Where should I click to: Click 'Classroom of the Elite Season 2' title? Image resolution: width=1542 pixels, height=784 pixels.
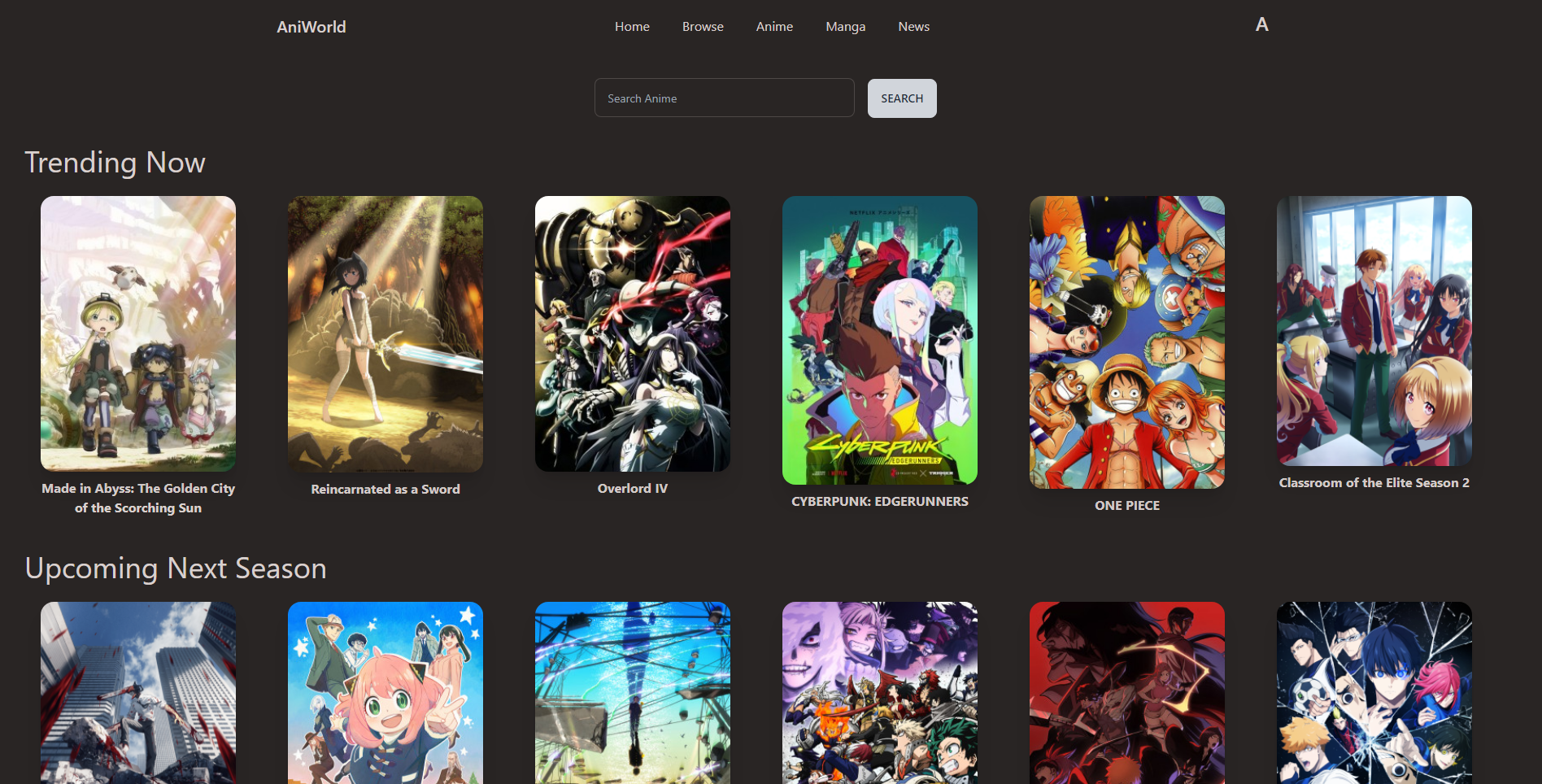click(1374, 483)
